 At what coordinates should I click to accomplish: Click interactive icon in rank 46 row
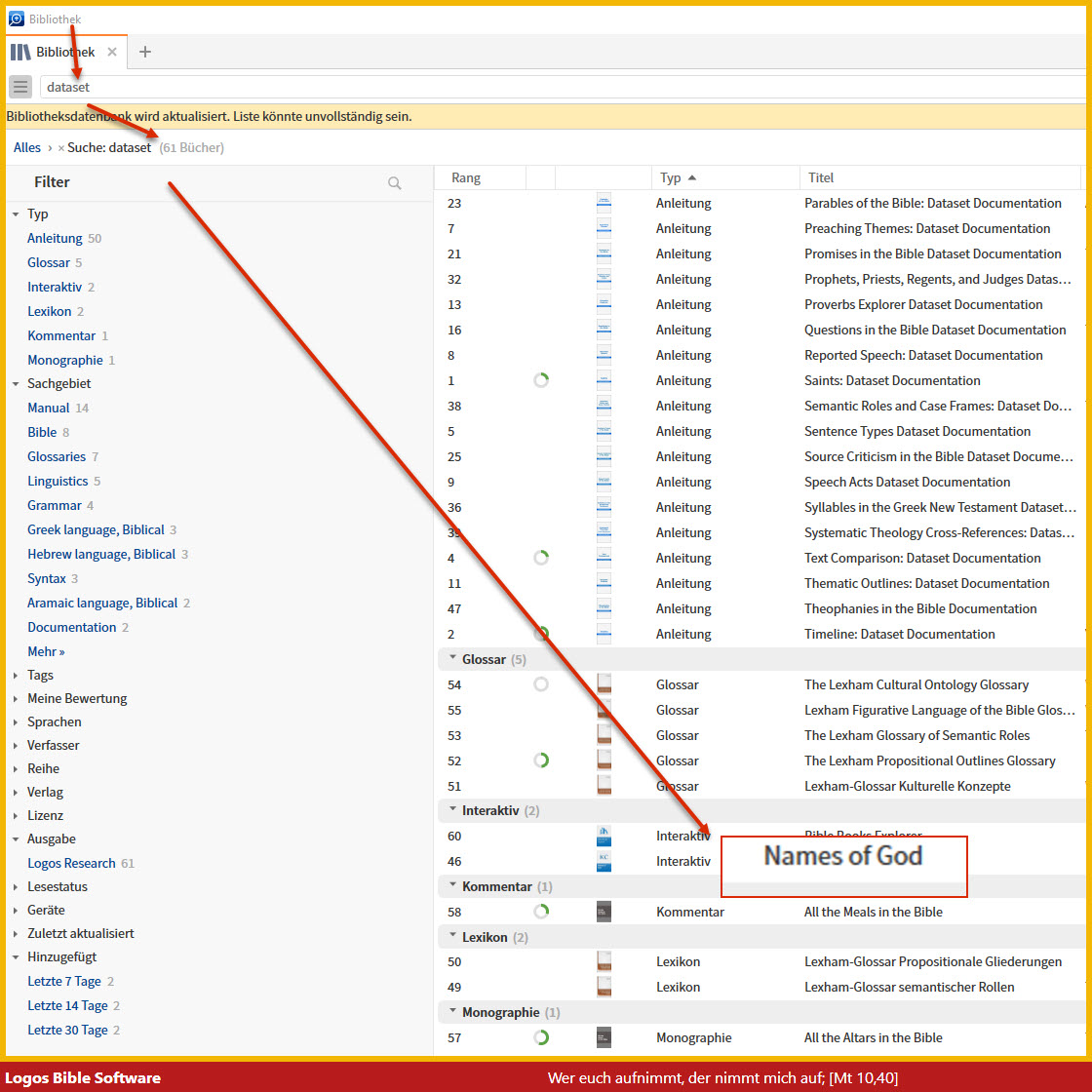click(x=604, y=862)
